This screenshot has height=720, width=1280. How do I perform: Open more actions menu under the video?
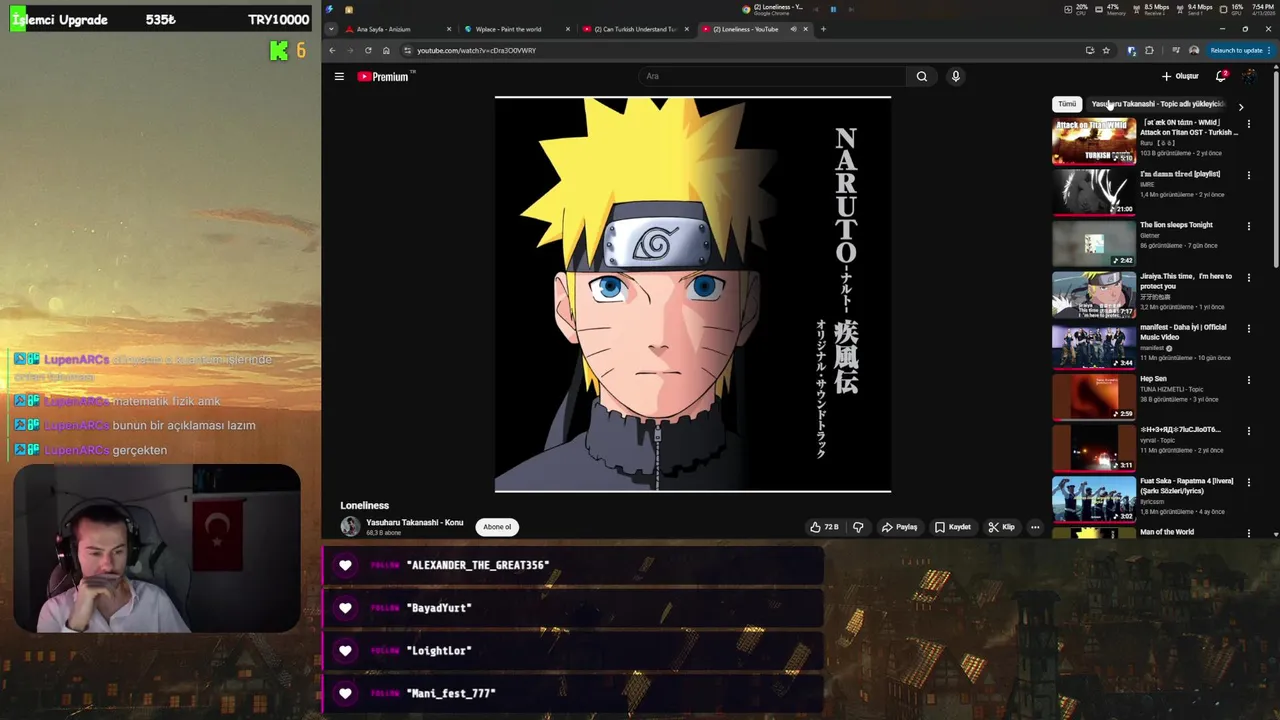(1035, 527)
